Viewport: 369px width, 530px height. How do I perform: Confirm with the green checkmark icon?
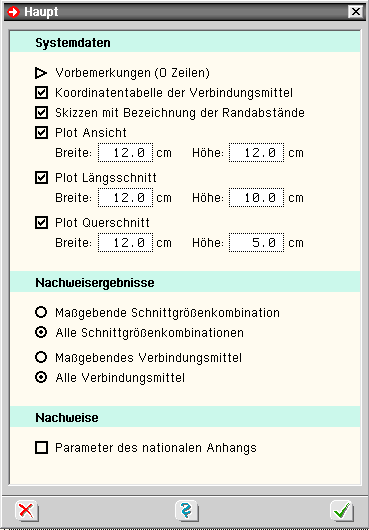click(342, 511)
